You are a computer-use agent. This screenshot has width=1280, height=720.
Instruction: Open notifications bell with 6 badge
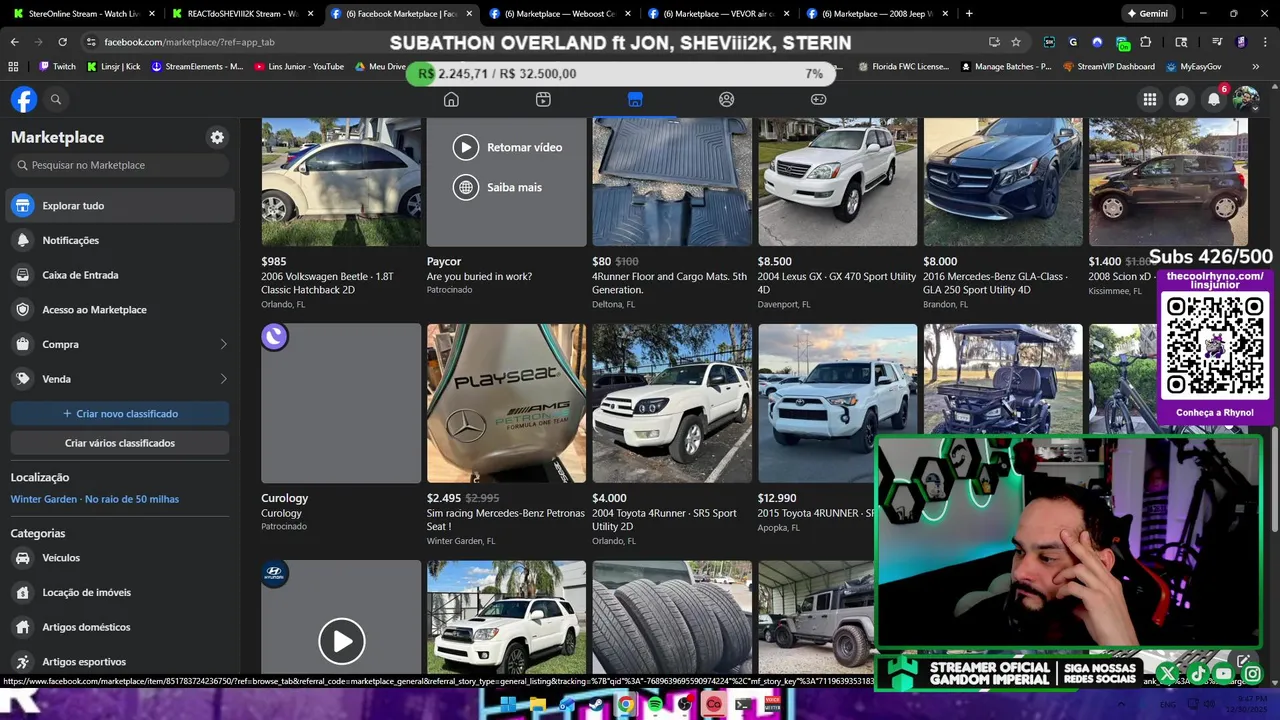[1214, 99]
